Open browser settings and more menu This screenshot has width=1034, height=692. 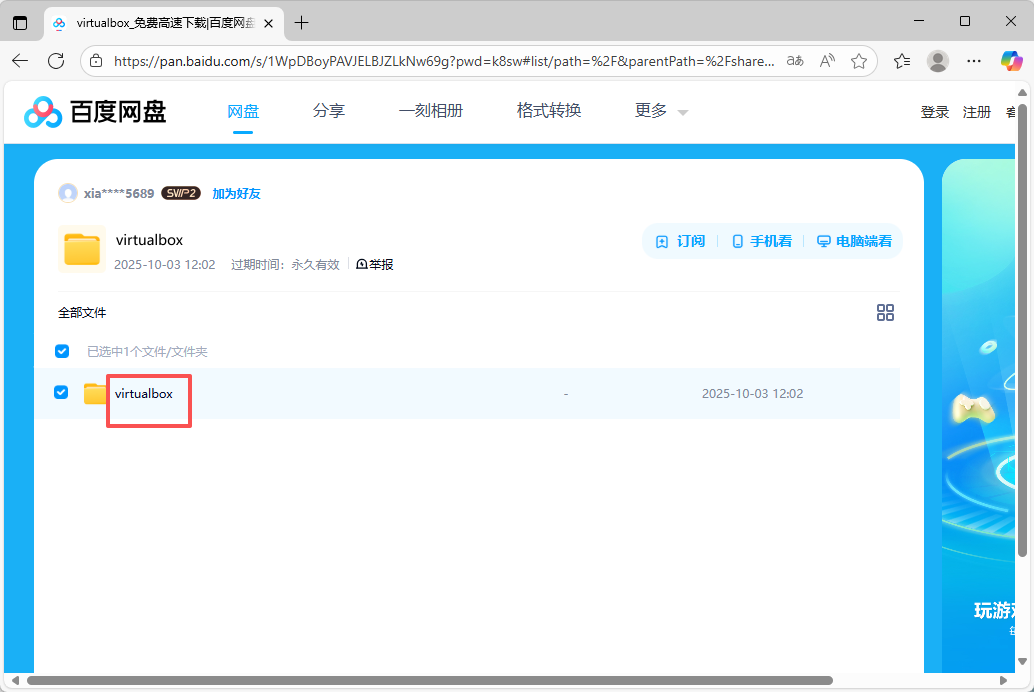click(974, 61)
